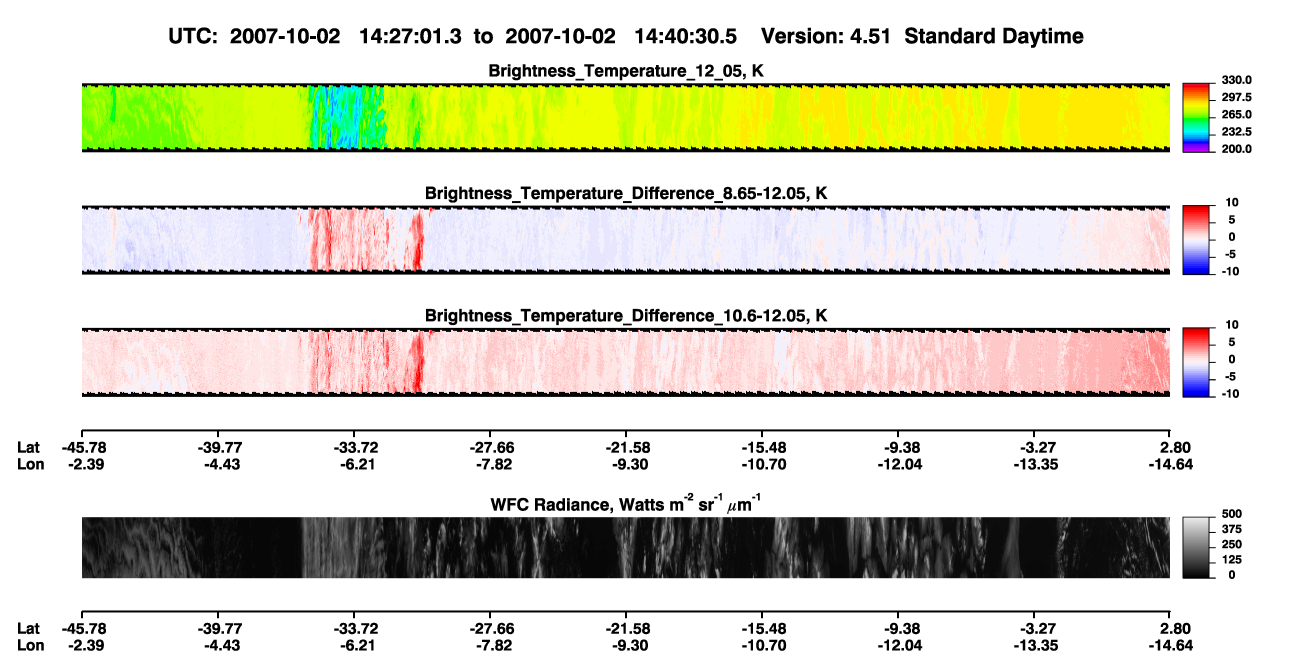
Task: Click the UTC time range header text
Action: pos(627,36)
